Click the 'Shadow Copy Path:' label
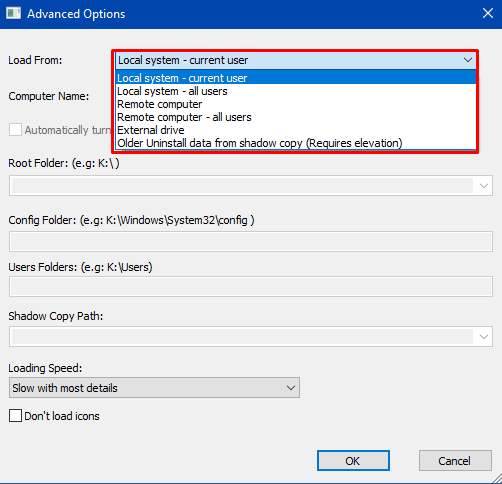This screenshot has width=502, height=484. [56, 316]
